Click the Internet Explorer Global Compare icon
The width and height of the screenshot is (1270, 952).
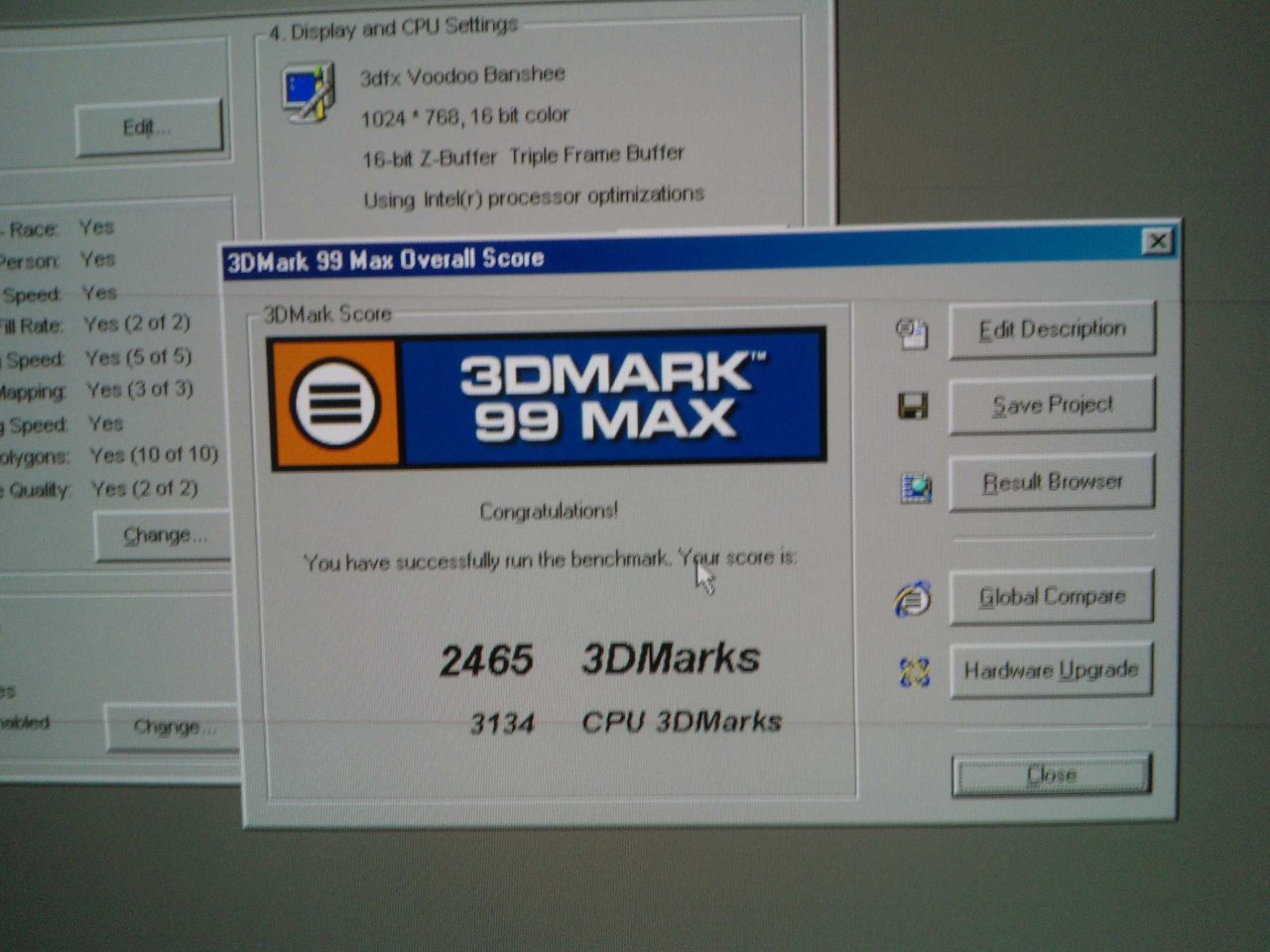(x=913, y=598)
